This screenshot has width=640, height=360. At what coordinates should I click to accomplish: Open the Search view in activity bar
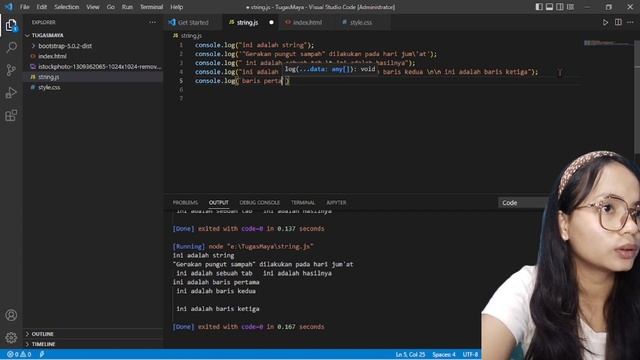11,48
